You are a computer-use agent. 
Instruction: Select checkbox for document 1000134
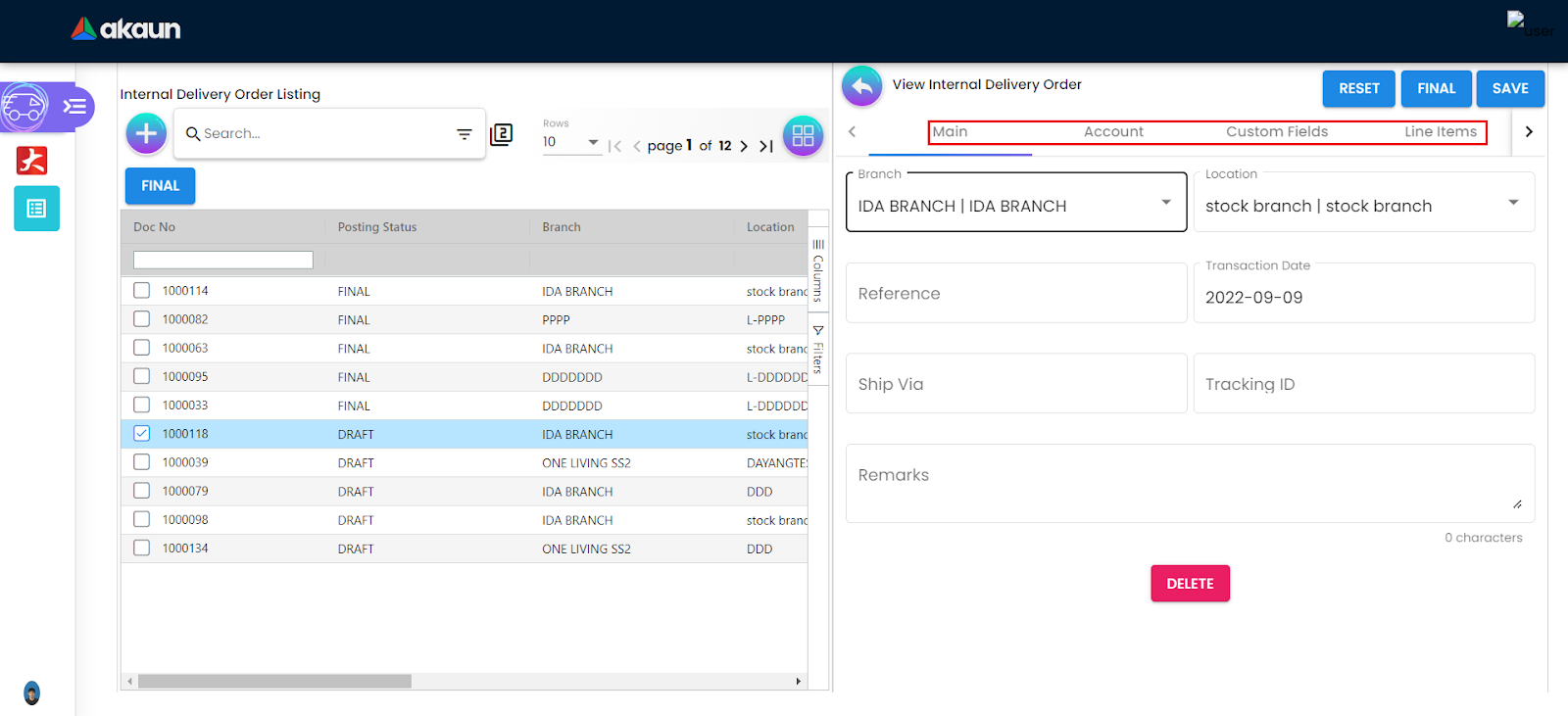(142, 549)
